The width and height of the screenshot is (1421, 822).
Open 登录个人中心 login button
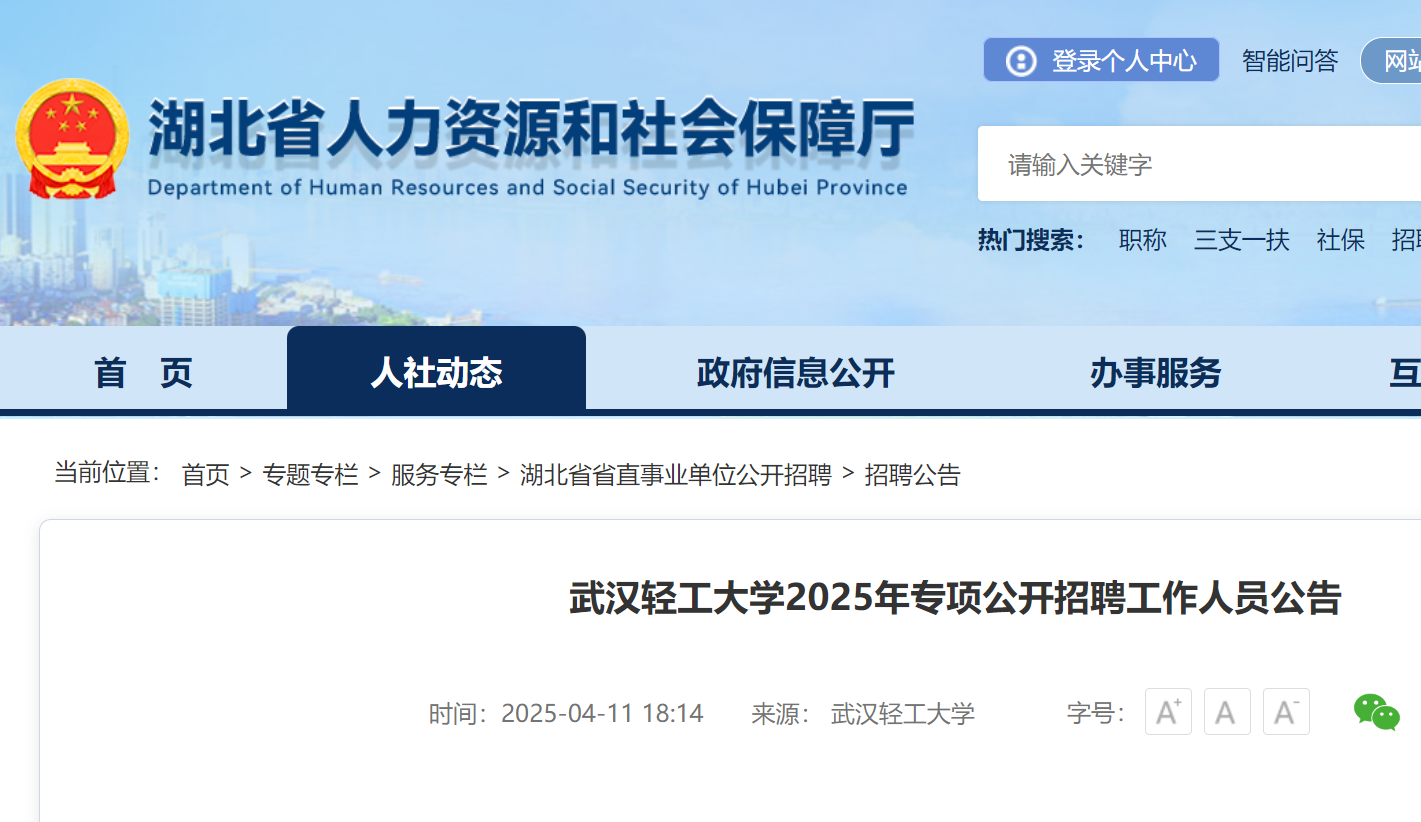coord(1101,60)
